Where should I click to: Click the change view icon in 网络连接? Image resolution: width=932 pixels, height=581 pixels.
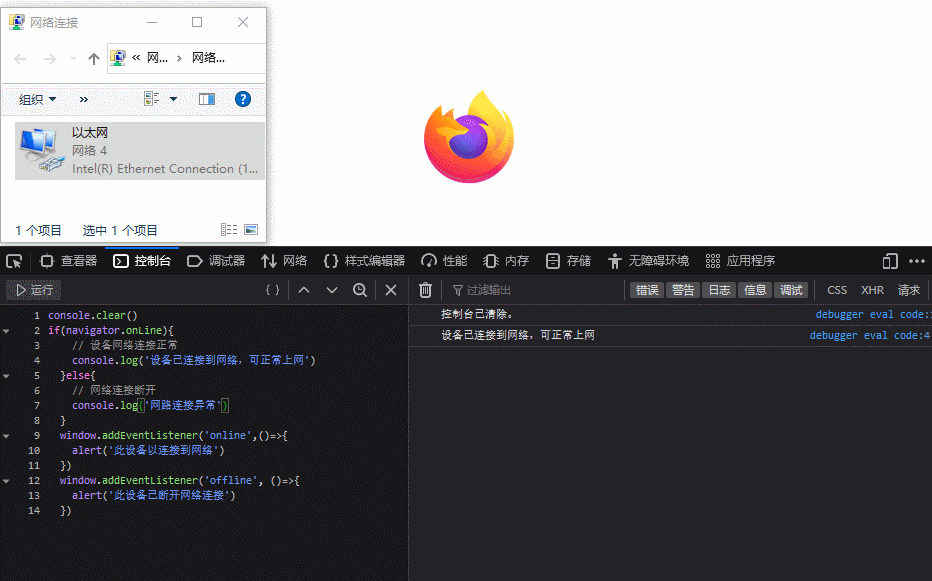click(x=152, y=99)
